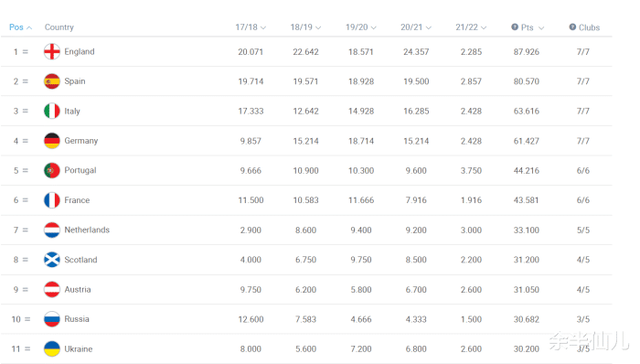Click the Country column header
This screenshot has height=364, width=640.
59,27
